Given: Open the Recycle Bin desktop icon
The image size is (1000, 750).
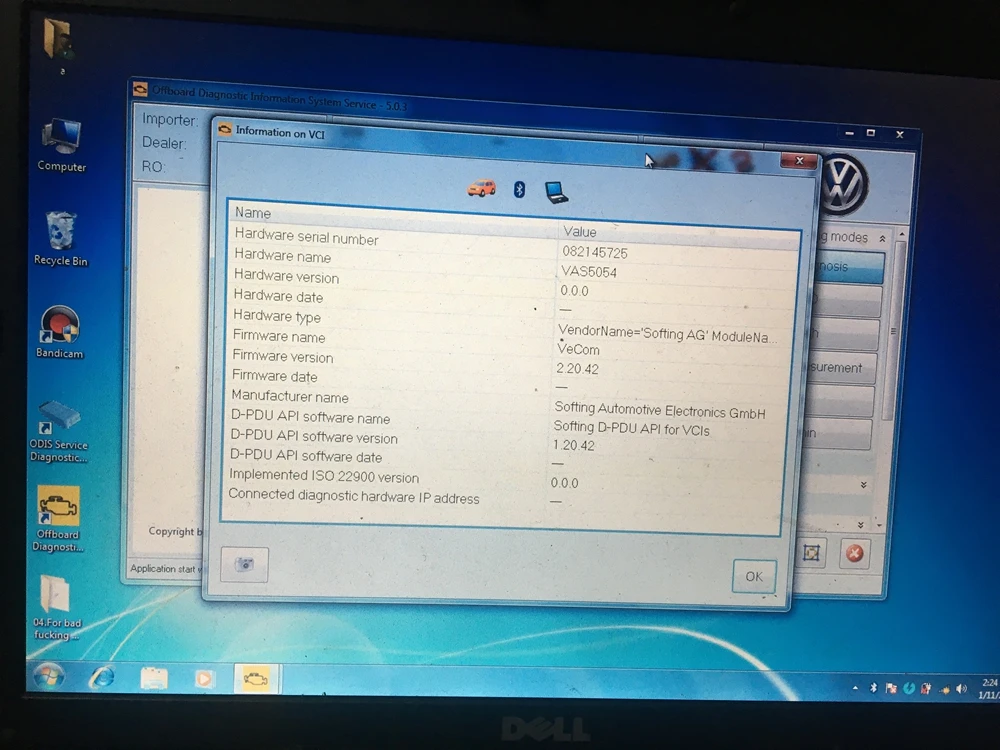Looking at the screenshot, I should pyautogui.click(x=61, y=239).
